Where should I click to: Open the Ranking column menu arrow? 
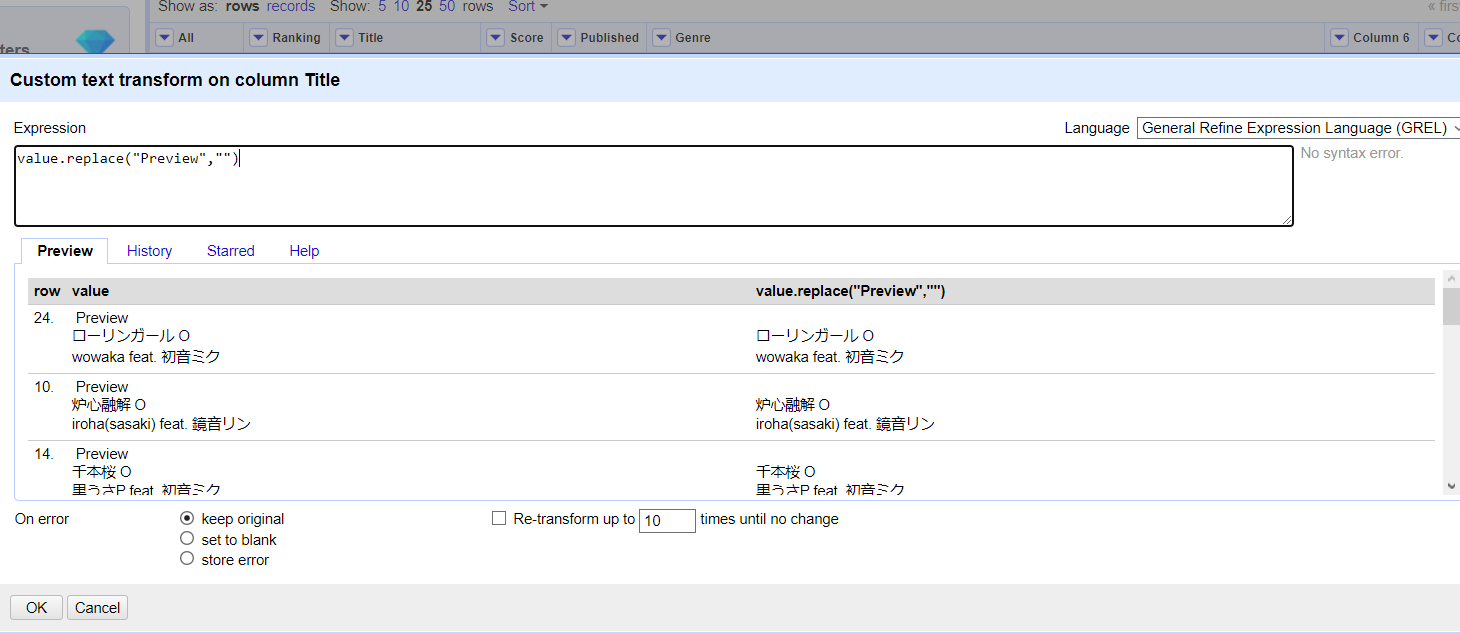pyautogui.click(x=257, y=38)
